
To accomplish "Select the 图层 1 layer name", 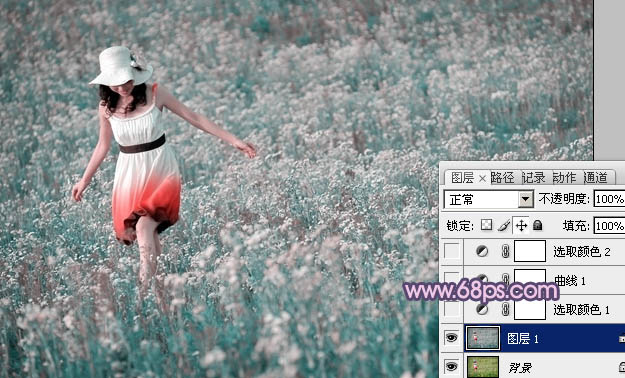I will (x=523, y=339).
